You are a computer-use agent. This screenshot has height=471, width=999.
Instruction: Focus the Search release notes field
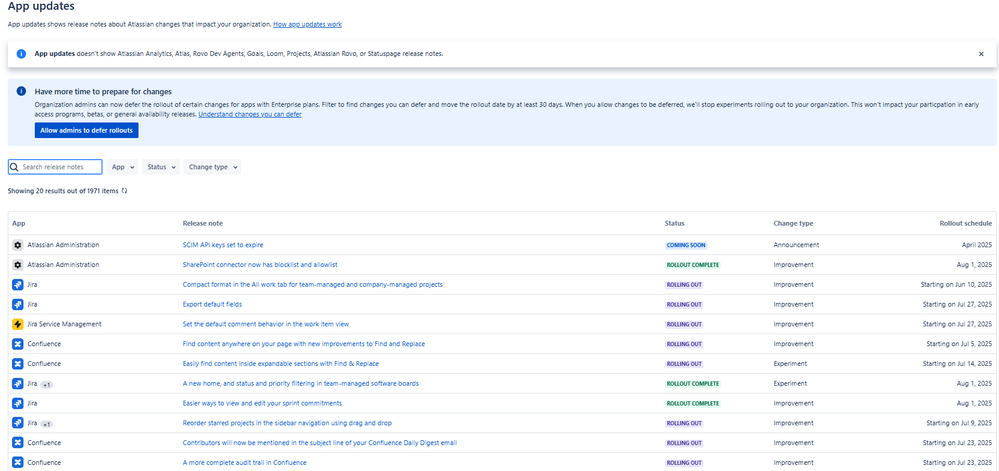click(x=55, y=167)
